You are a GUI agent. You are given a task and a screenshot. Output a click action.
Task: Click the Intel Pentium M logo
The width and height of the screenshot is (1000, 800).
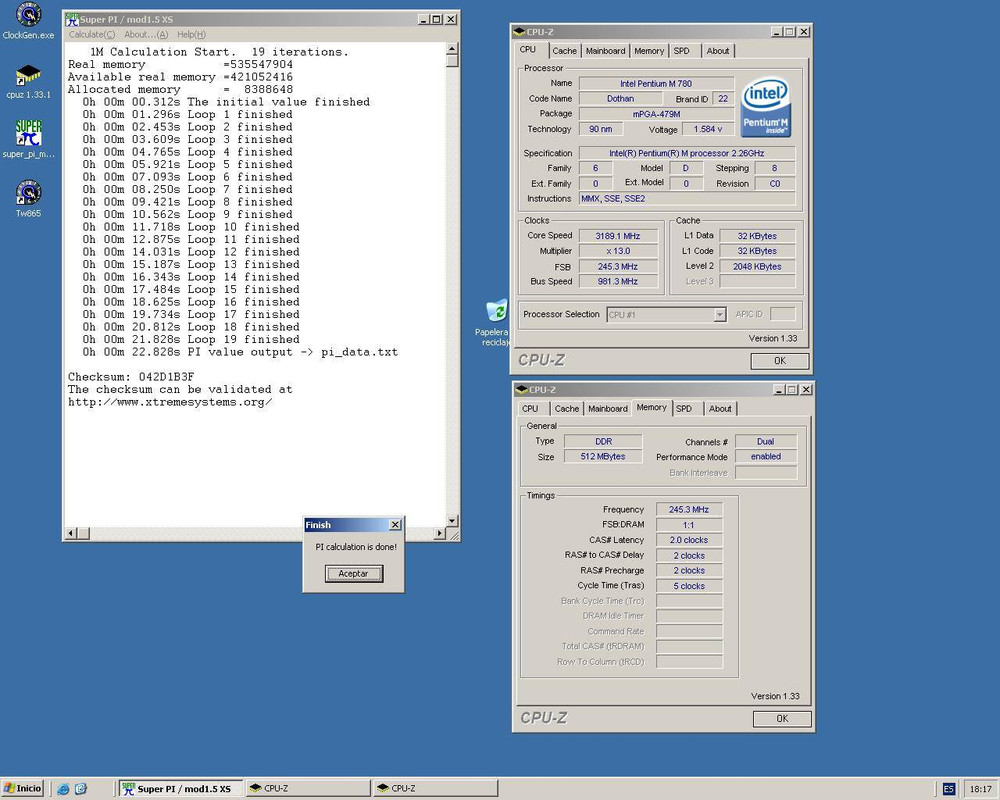point(765,107)
